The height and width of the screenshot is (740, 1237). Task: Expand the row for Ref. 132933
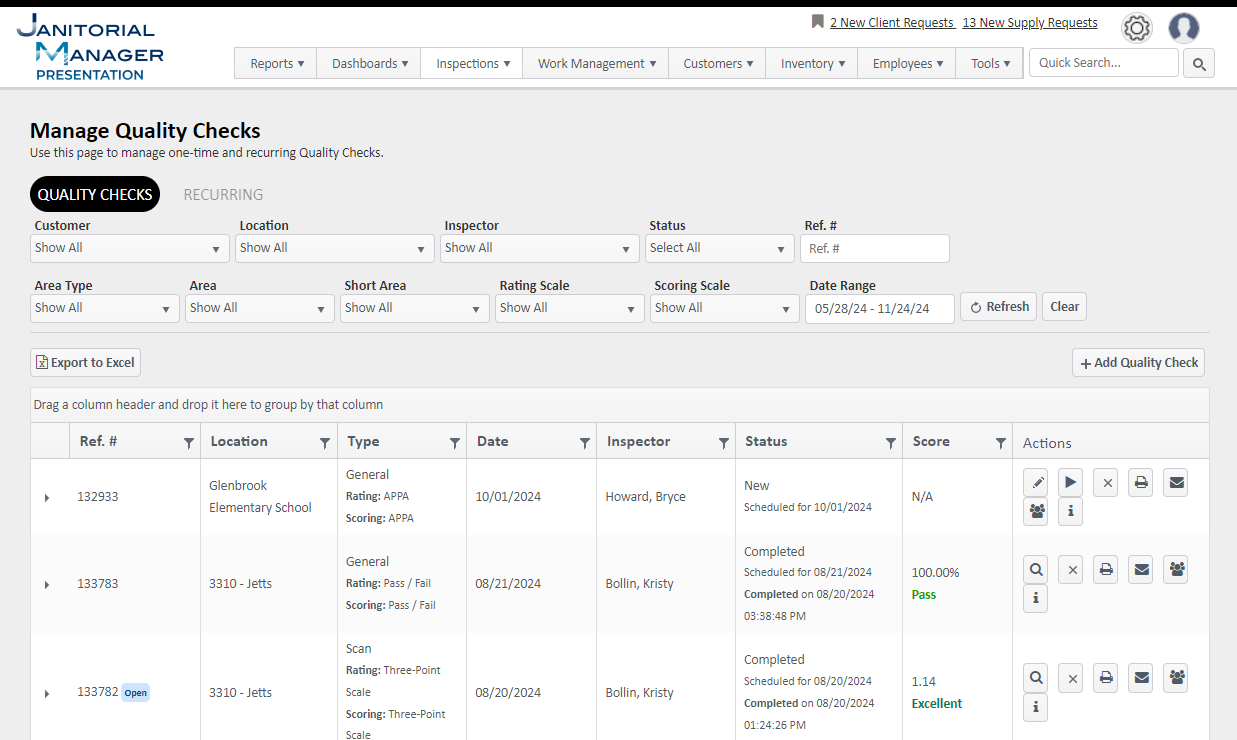(x=47, y=497)
